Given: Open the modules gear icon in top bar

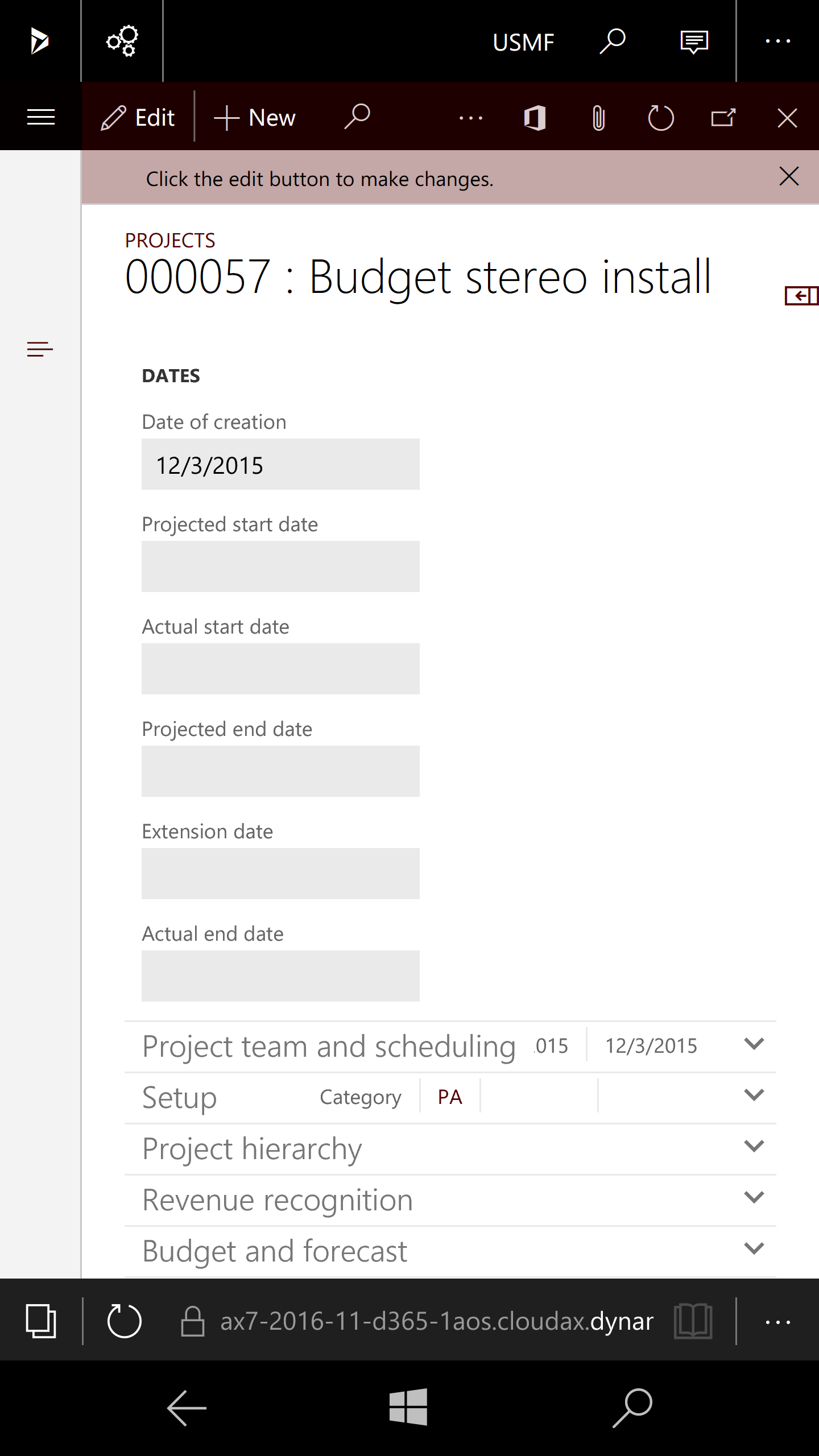Looking at the screenshot, I should [122, 42].
